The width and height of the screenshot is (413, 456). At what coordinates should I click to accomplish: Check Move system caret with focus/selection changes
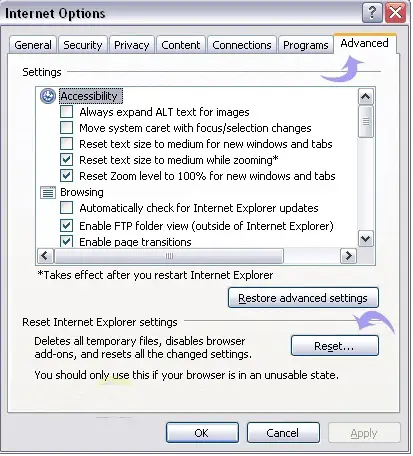coord(66,128)
